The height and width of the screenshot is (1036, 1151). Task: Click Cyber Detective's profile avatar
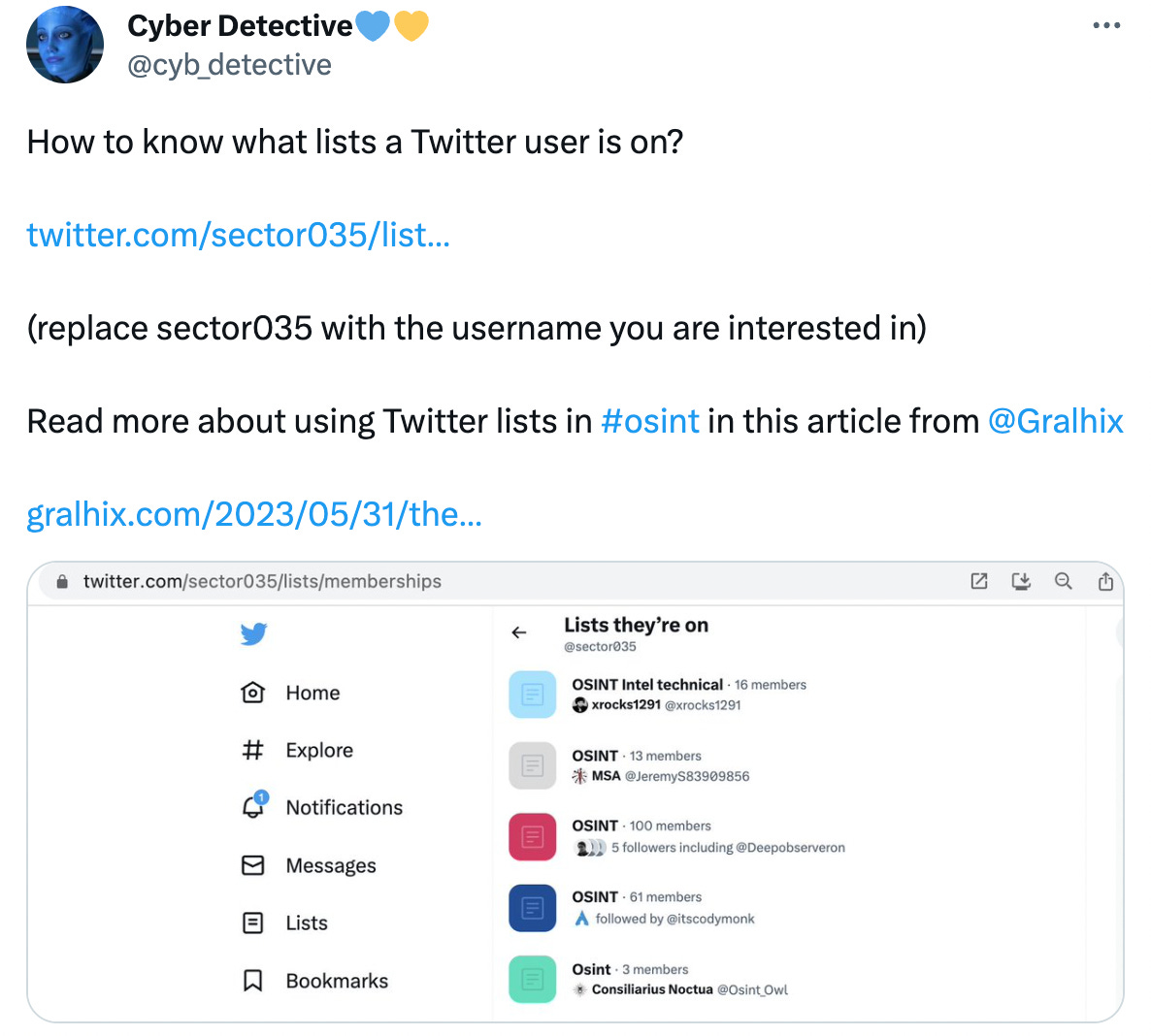click(x=64, y=45)
